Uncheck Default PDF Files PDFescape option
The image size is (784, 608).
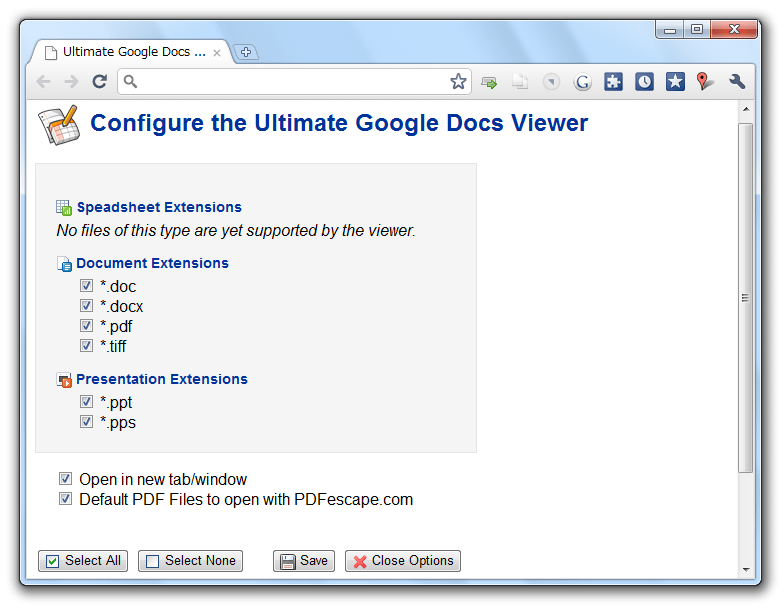66,498
